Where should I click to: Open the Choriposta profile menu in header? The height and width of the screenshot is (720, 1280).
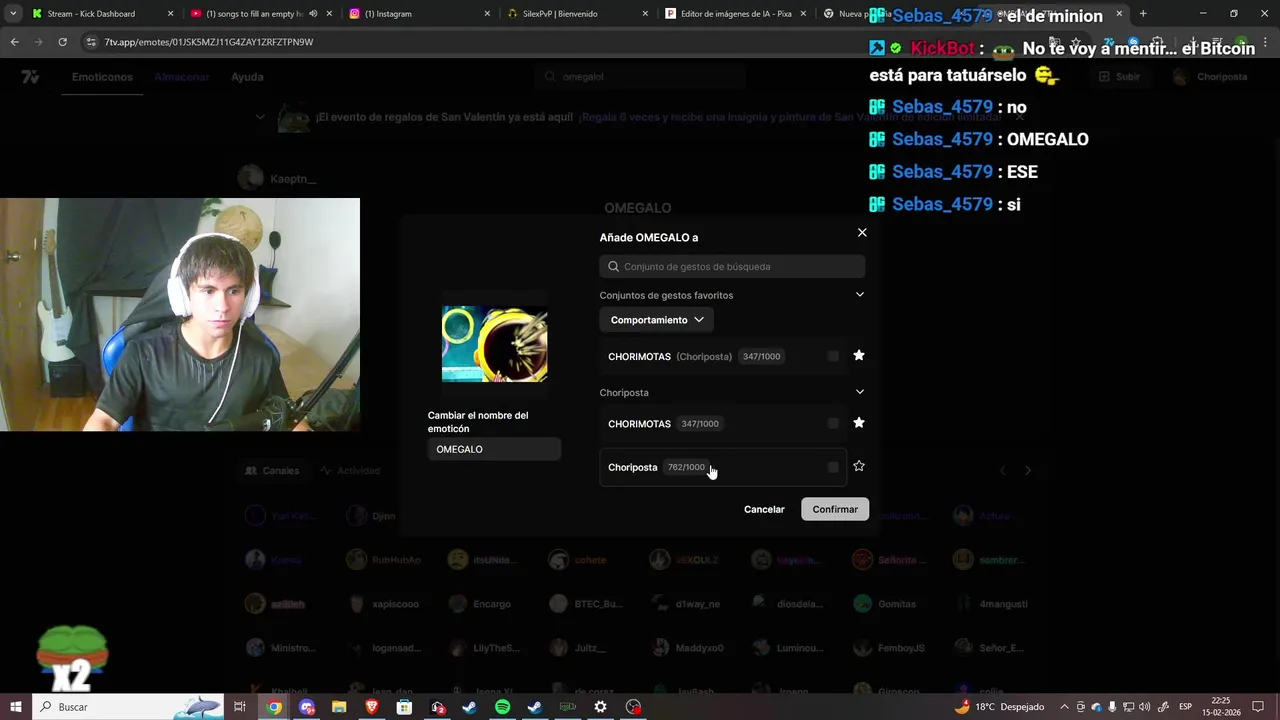click(x=1211, y=77)
